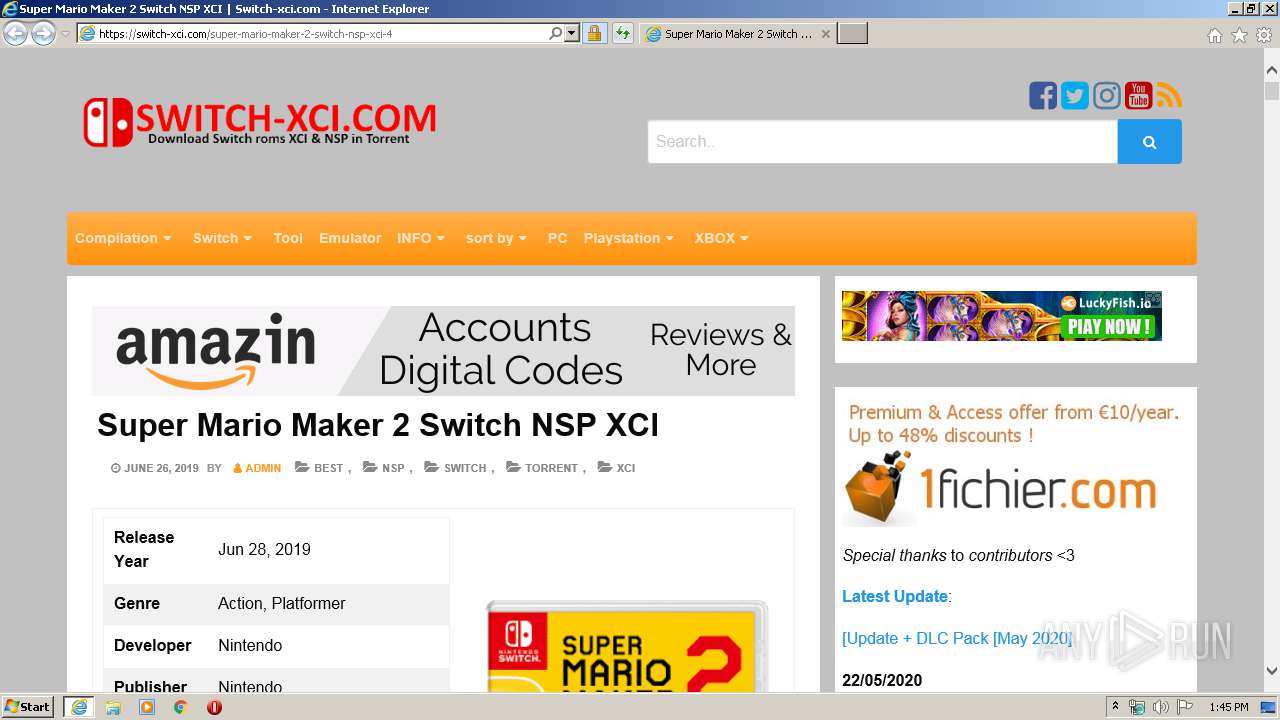Click the address bar security lock icon
This screenshot has width=1280, height=720.
pyautogui.click(x=594, y=33)
